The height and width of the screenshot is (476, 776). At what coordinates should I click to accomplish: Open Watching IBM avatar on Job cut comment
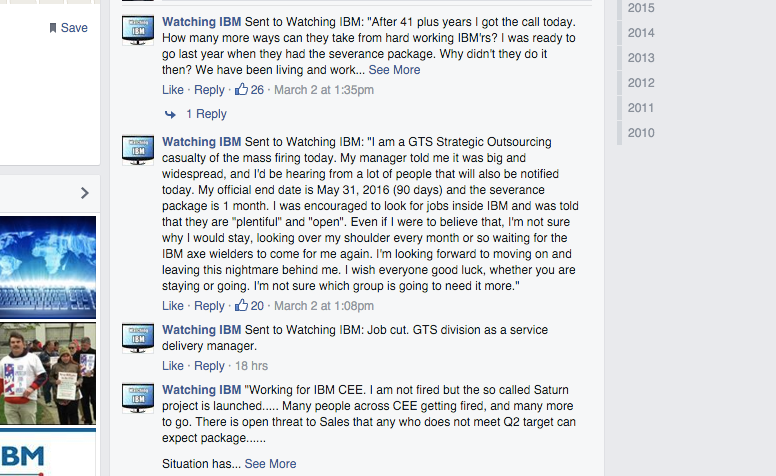coord(138,338)
